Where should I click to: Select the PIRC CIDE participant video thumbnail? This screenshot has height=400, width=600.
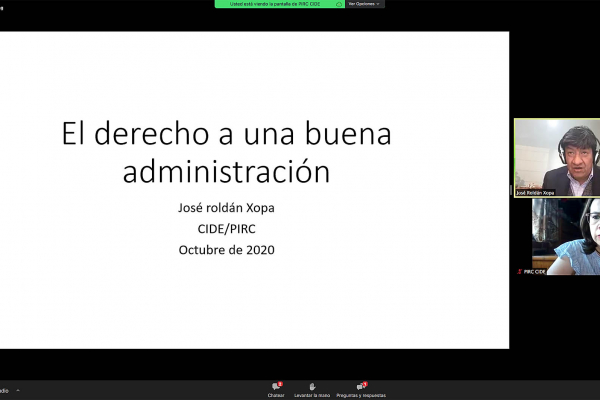pyautogui.click(x=566, y=237)
